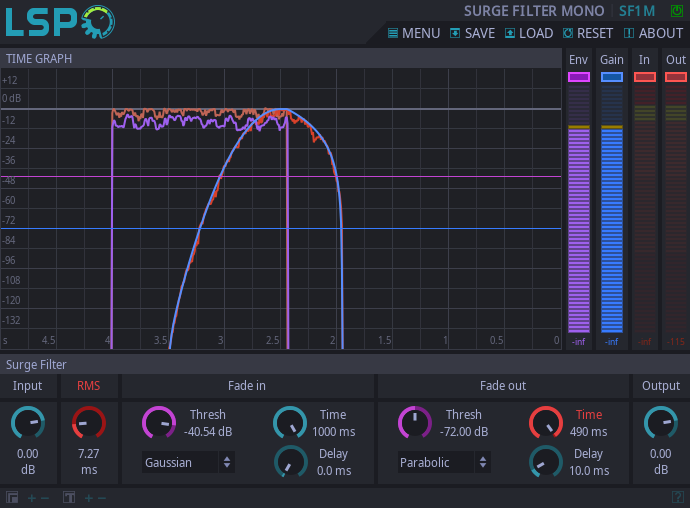Click the -115 Out meter reading

click(x=675, y=342)
